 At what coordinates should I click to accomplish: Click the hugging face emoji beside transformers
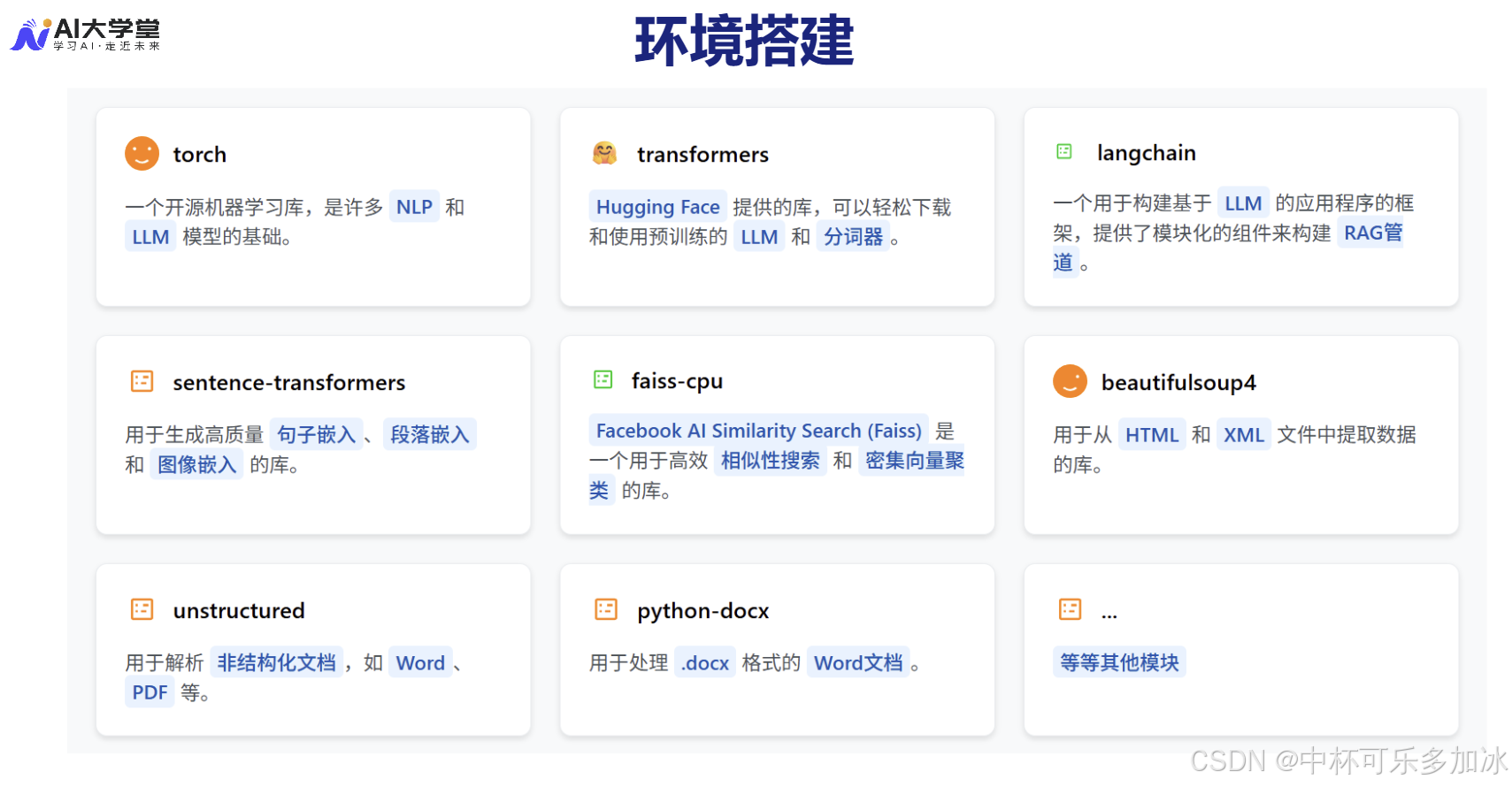pyautogui.click(x=604, y=153)
